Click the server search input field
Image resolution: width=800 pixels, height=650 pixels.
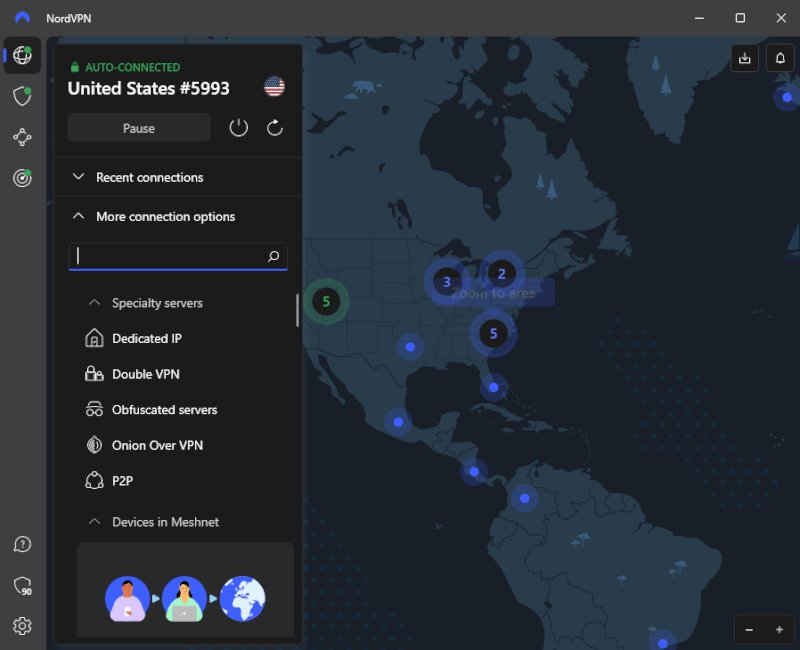coord(178,256)
